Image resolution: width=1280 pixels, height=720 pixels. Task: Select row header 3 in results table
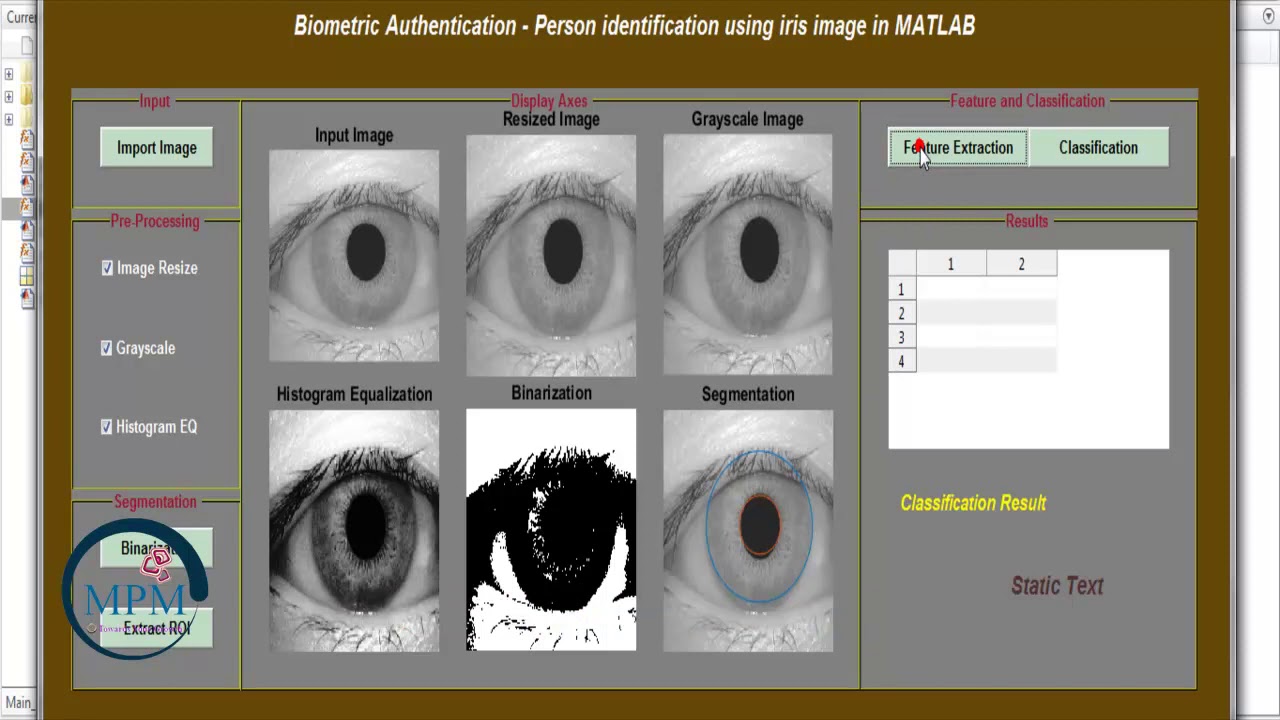902,337
